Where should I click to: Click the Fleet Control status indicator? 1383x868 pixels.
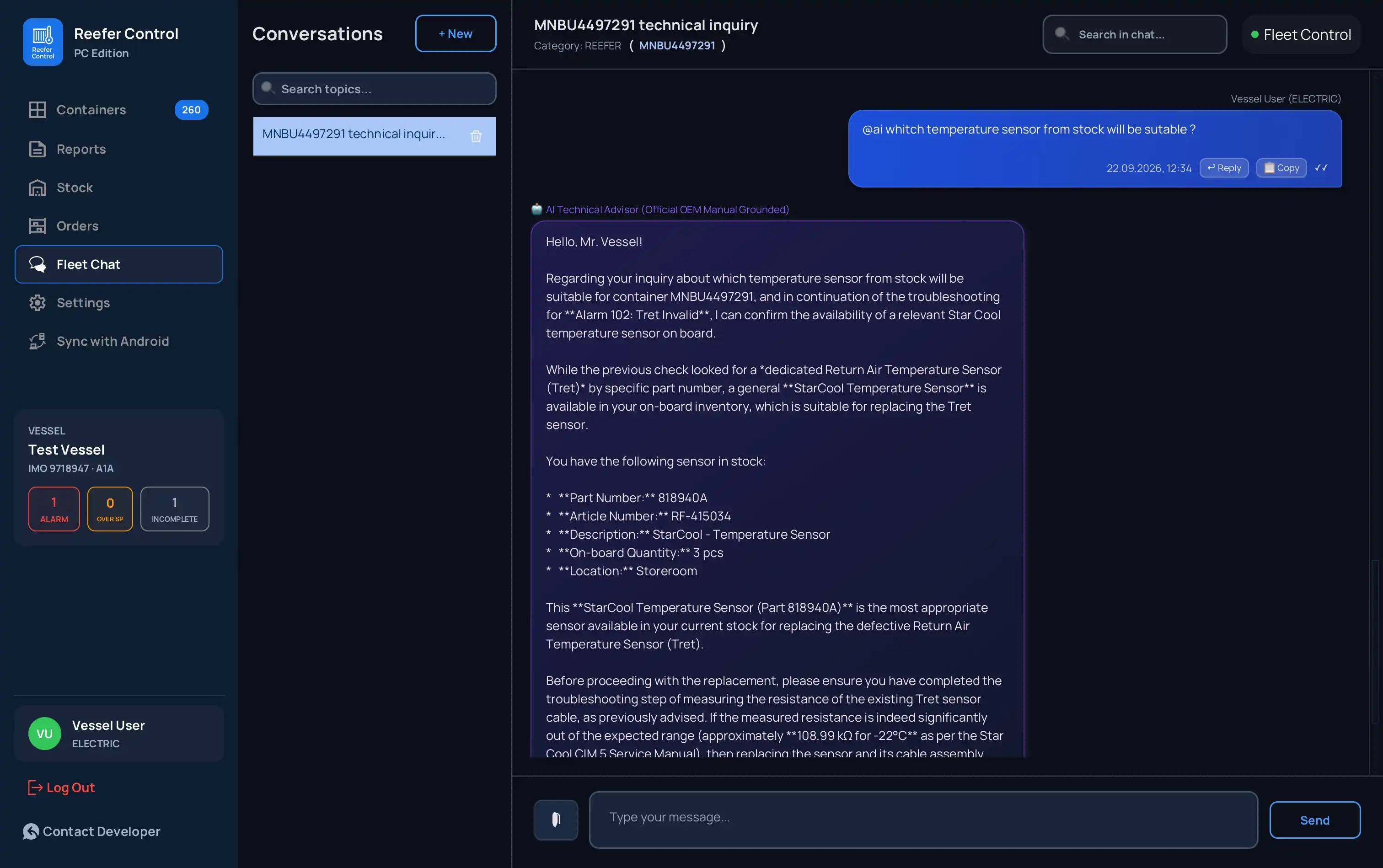pos(1302,34)
